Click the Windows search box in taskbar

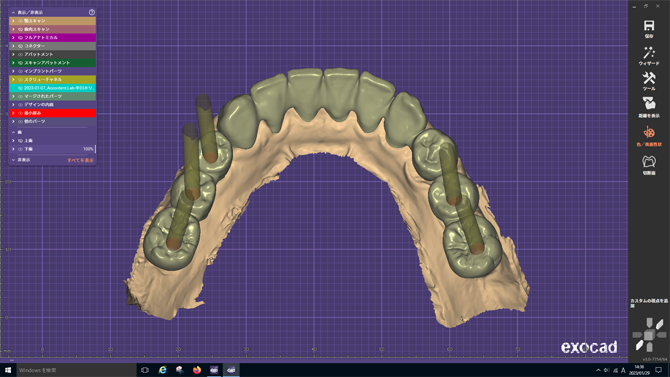pos(76,370)
